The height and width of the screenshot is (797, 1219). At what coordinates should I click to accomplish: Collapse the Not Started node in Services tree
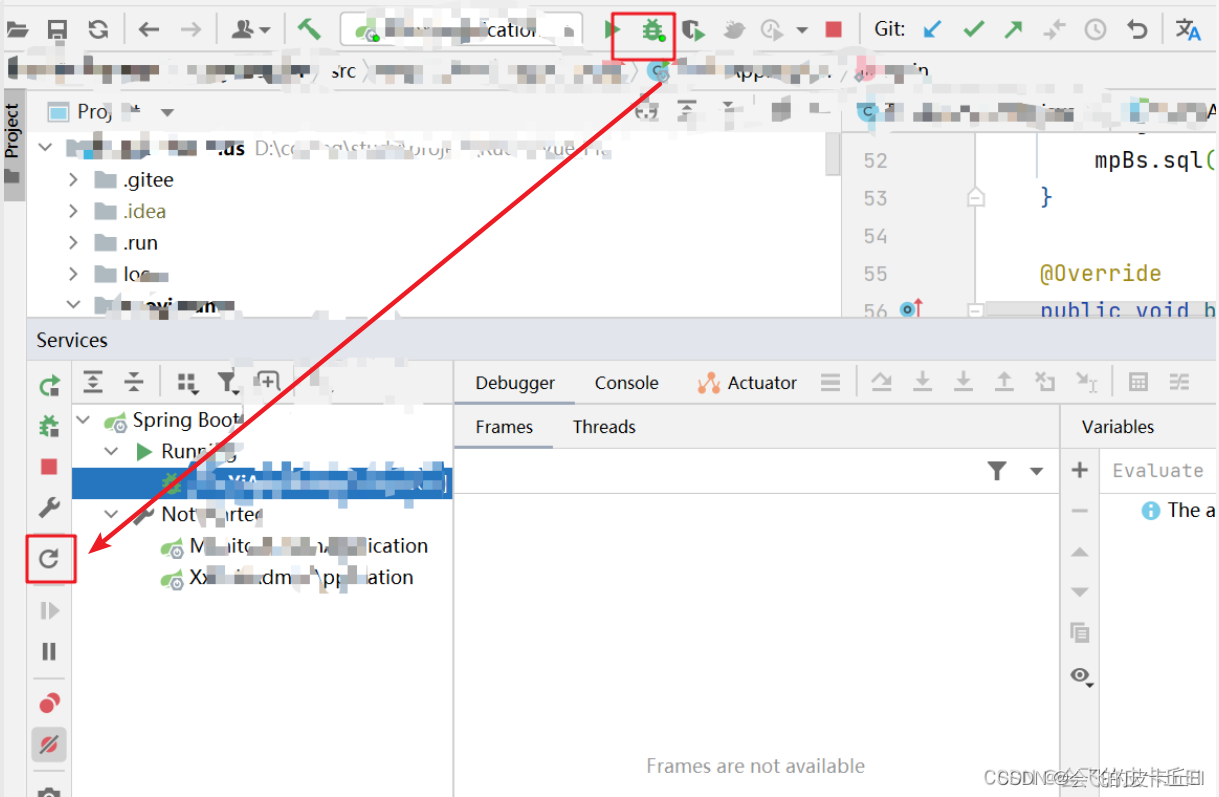pyautogui.click(x=113, y=514)
